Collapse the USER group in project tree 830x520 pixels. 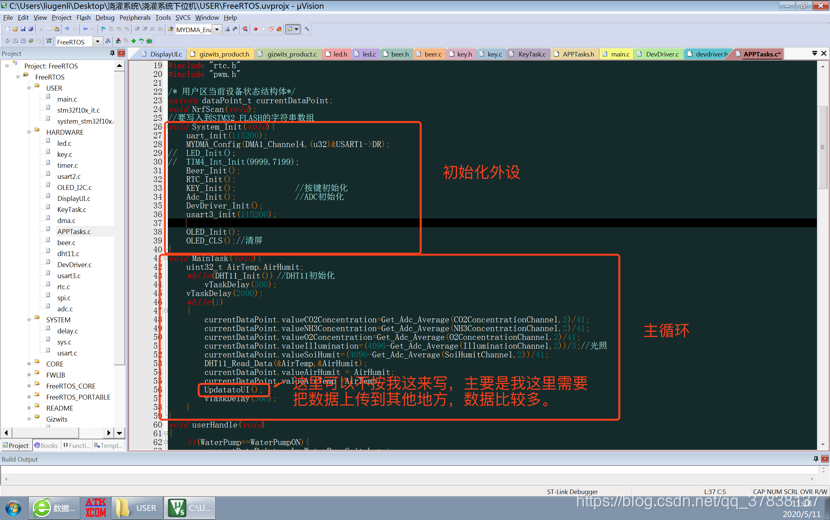(29, 88)
